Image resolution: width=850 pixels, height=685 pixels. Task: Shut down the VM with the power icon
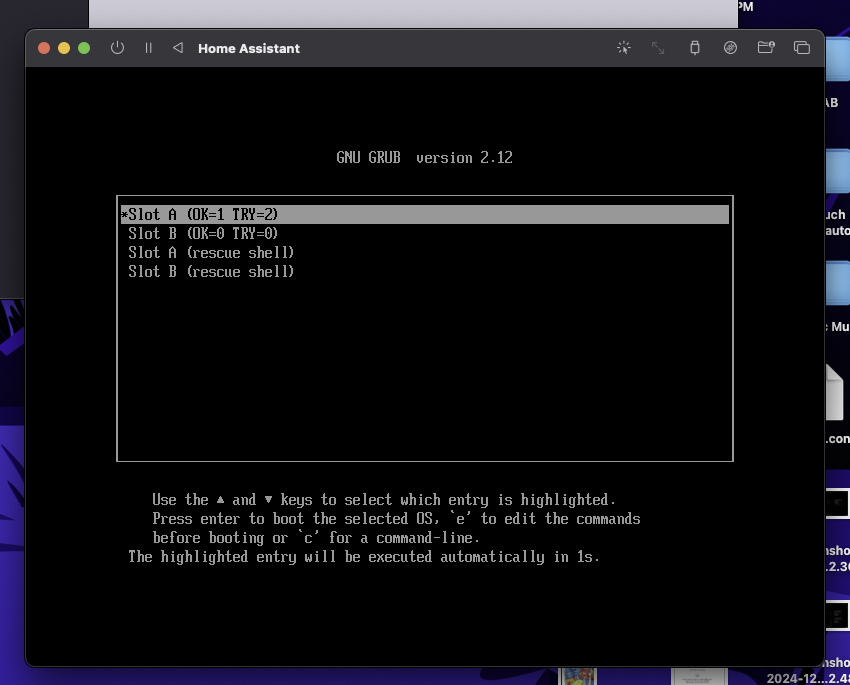click(117, 47)
